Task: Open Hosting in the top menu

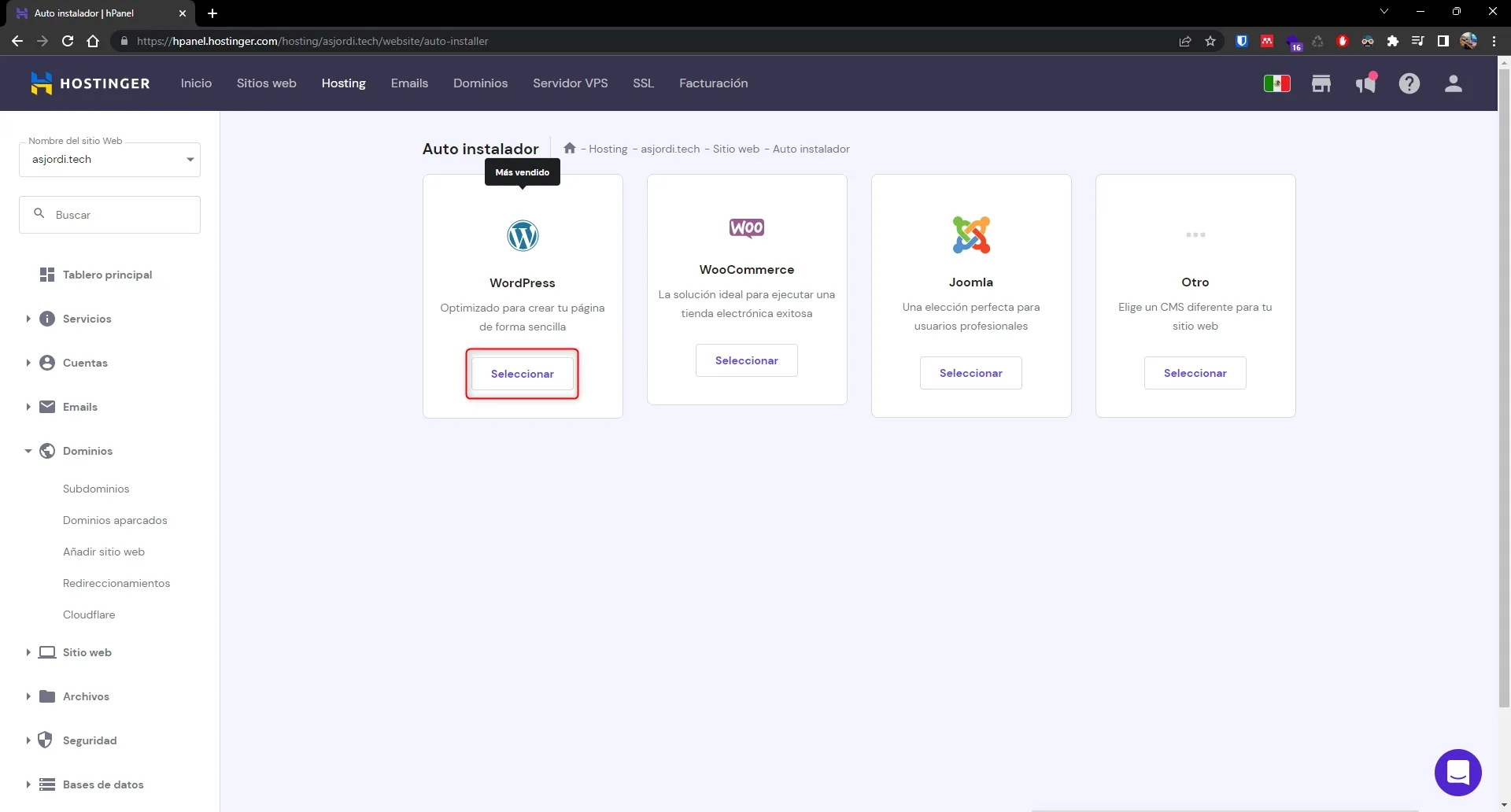Action: (344, 83)
